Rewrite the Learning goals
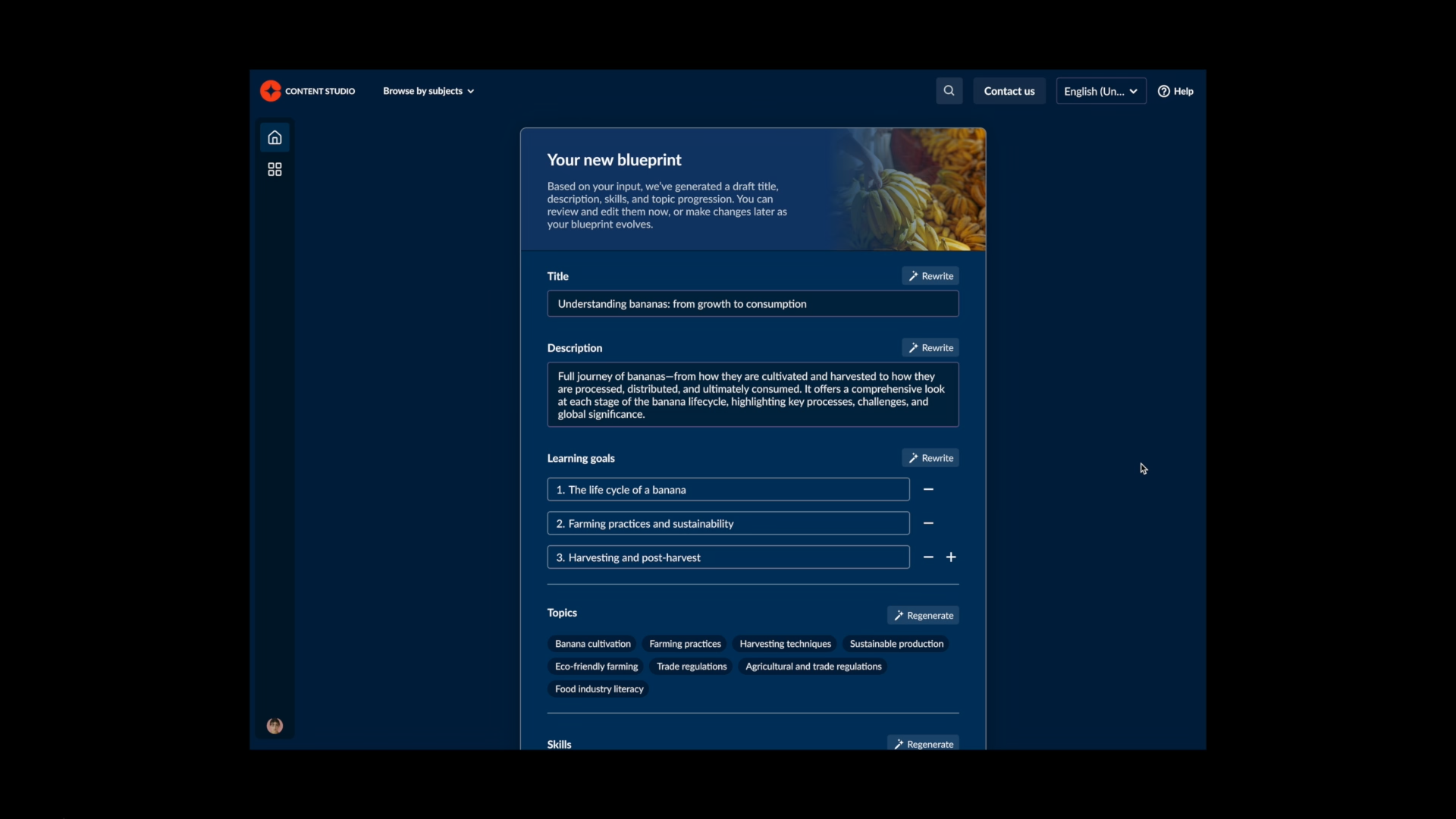Screen dimensions: 1456x819 pos(930,458)
